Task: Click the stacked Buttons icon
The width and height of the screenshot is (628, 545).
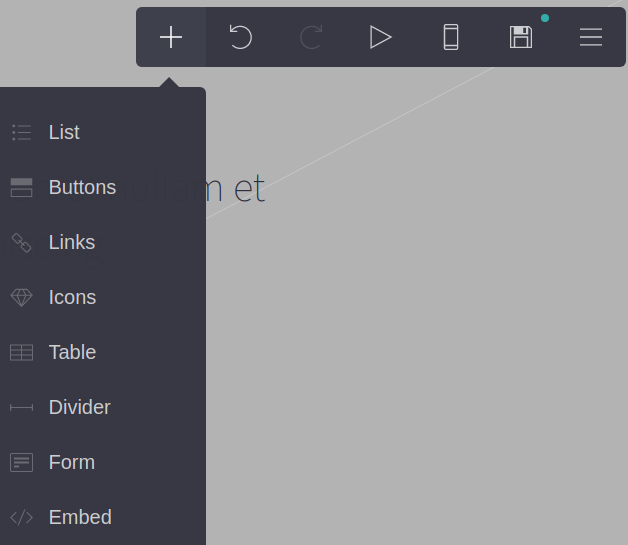Action: [x=21, y=187]
